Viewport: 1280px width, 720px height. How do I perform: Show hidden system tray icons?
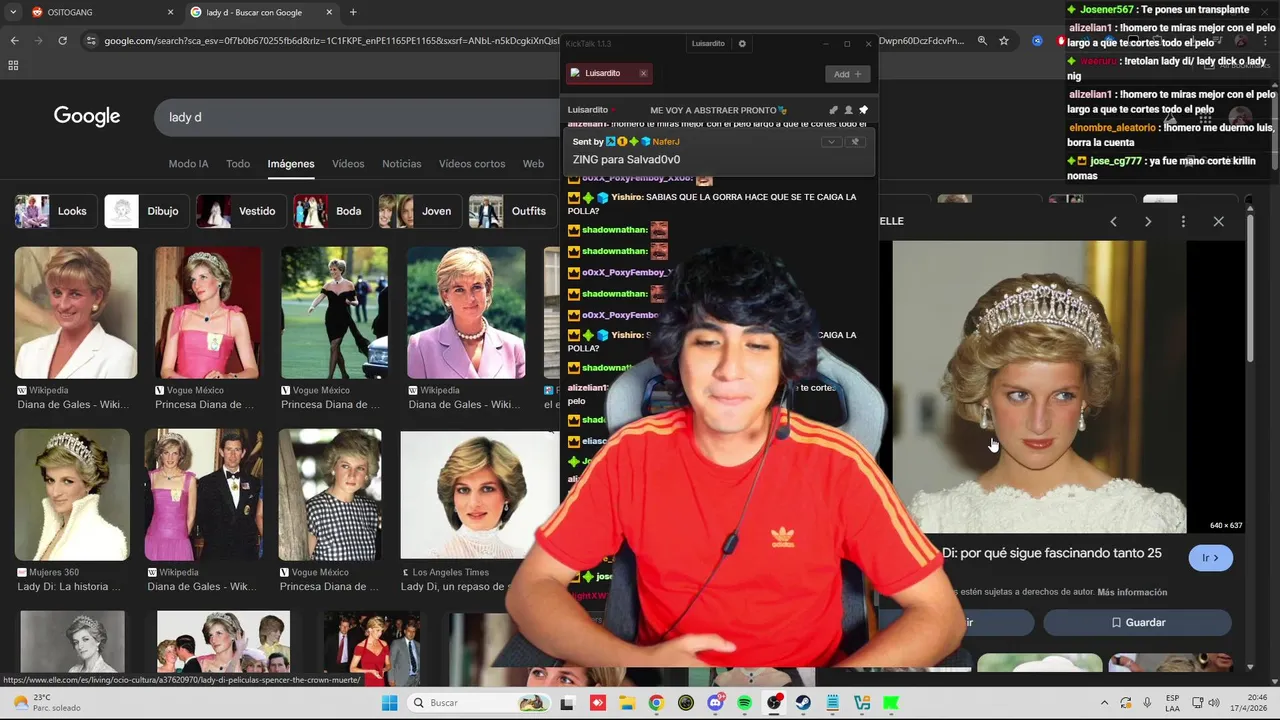pyautogui.click(x=1104, y=703)
